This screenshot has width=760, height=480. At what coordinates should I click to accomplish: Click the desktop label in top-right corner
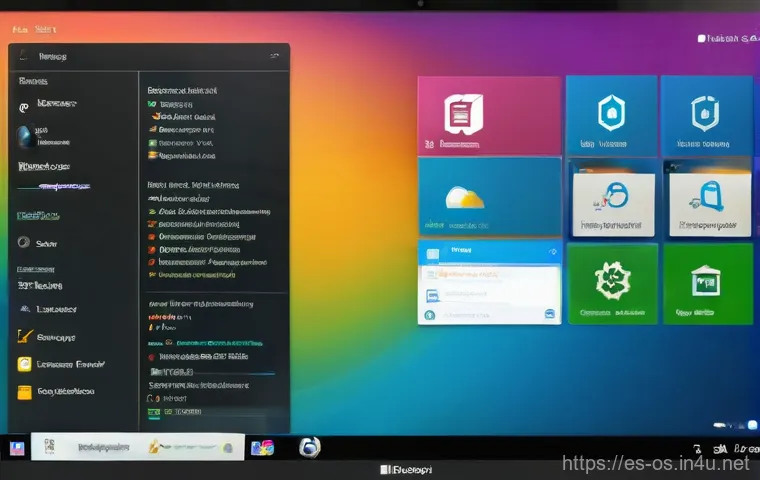[729, 38]
